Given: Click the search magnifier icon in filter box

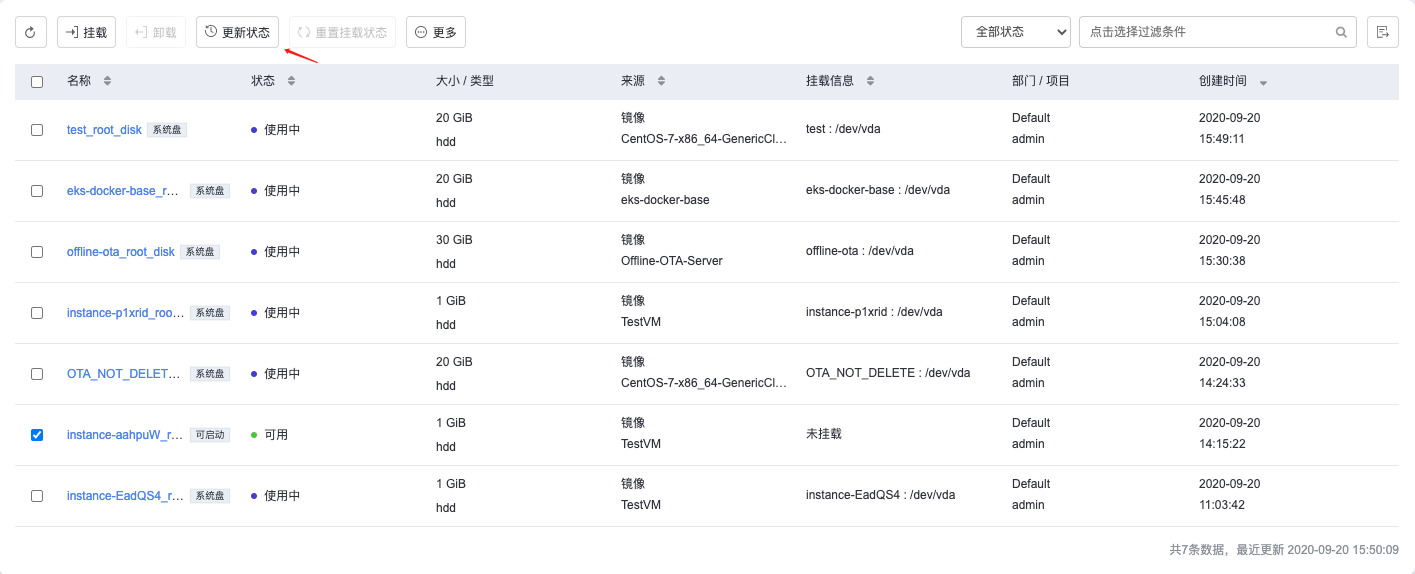Looking at the screenshot, I should [1341, 32].
